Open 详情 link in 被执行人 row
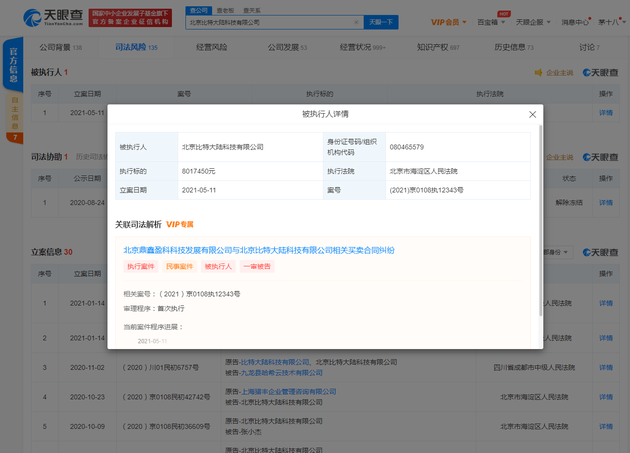 click(x=606, y=113)
